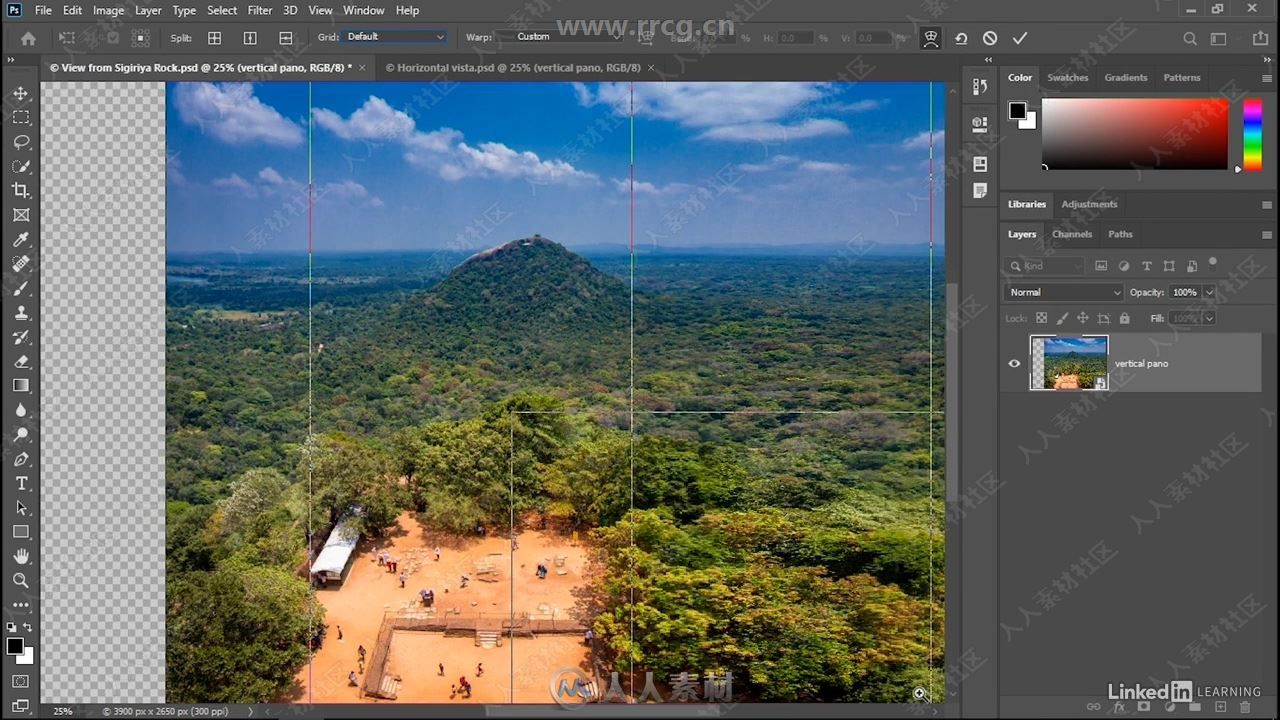
Task: Select the Rectangular Marquee tool
Action: pyautogui.click(x=20, y=117)
